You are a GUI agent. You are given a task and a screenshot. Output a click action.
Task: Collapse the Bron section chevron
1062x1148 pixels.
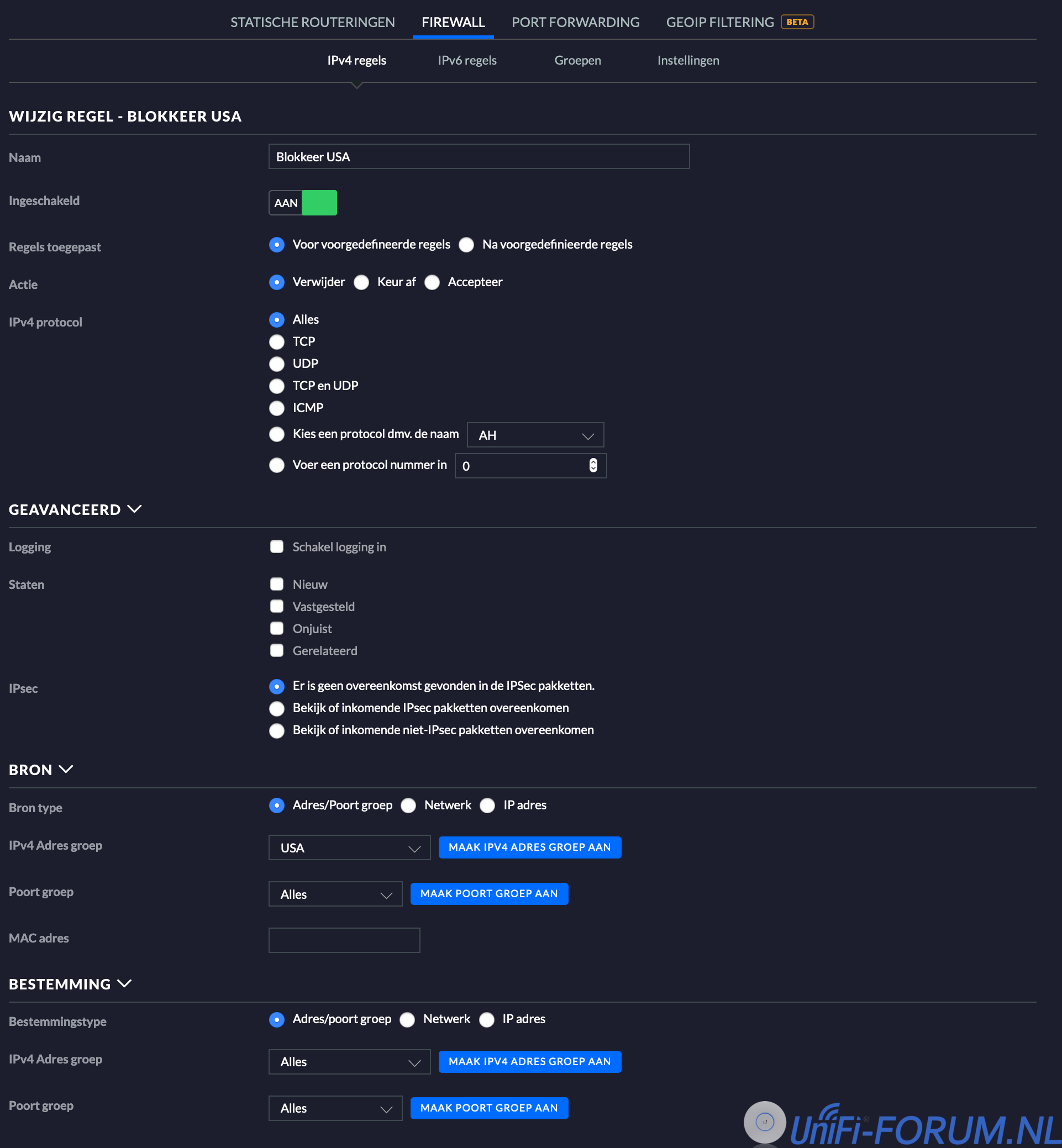pos(66,769)
